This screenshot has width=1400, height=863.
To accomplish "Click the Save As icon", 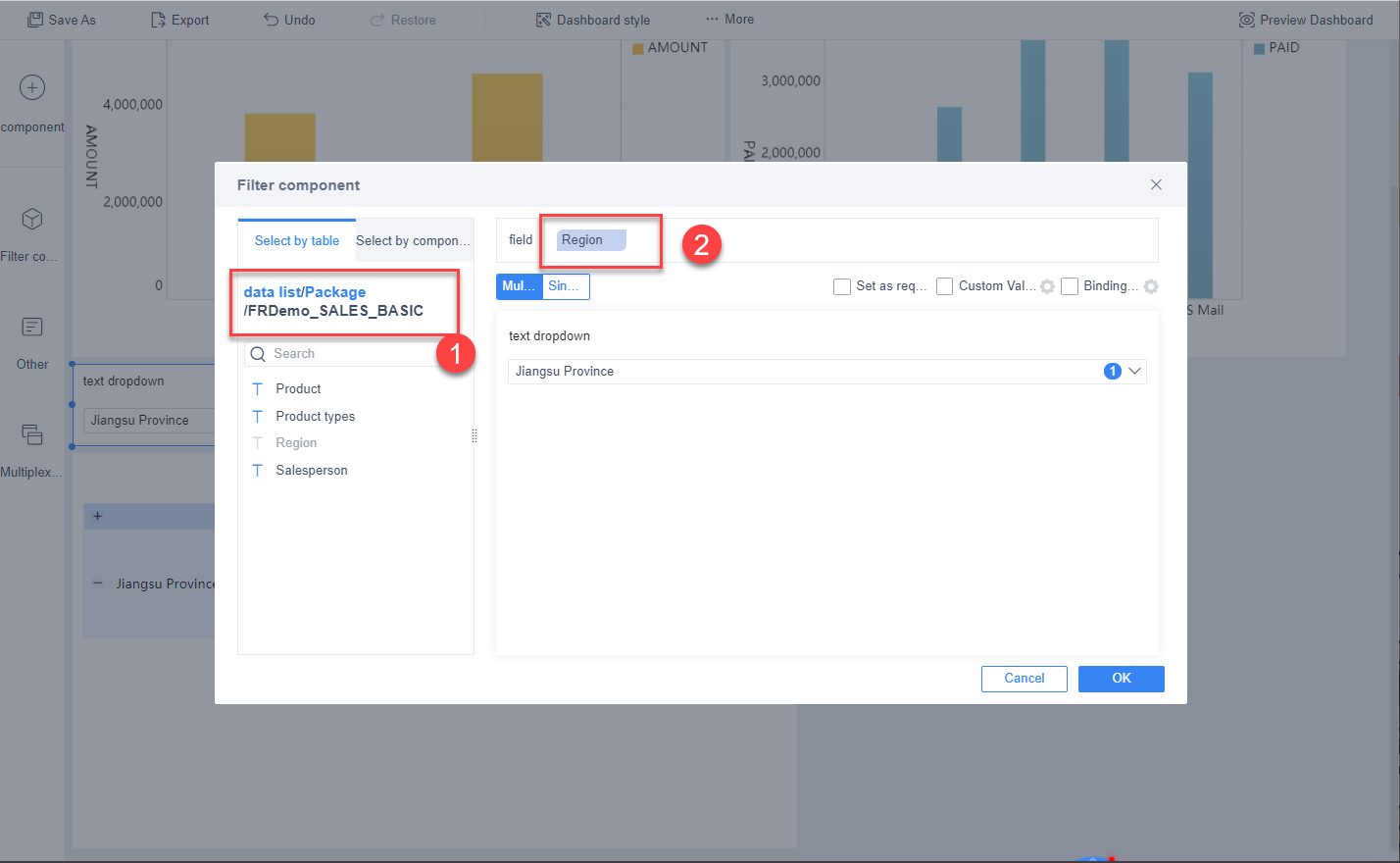I will [x=35, y=20].
